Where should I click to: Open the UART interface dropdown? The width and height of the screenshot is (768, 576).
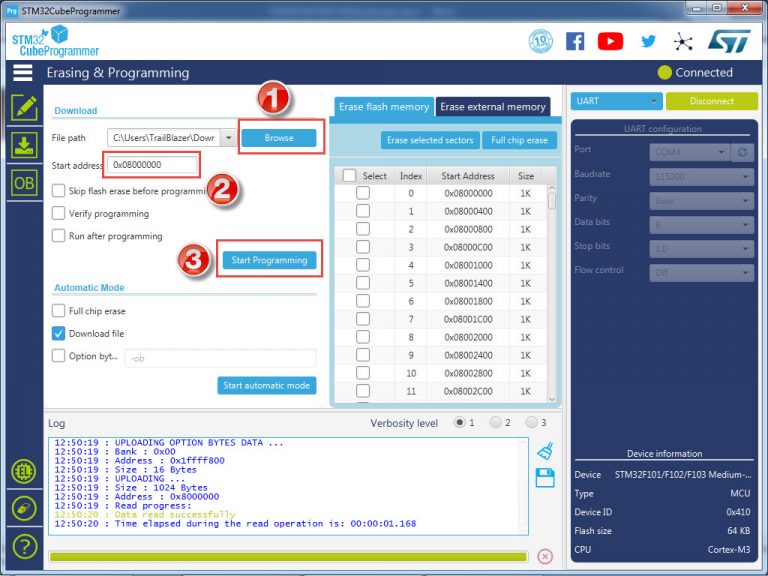(616, 101)
